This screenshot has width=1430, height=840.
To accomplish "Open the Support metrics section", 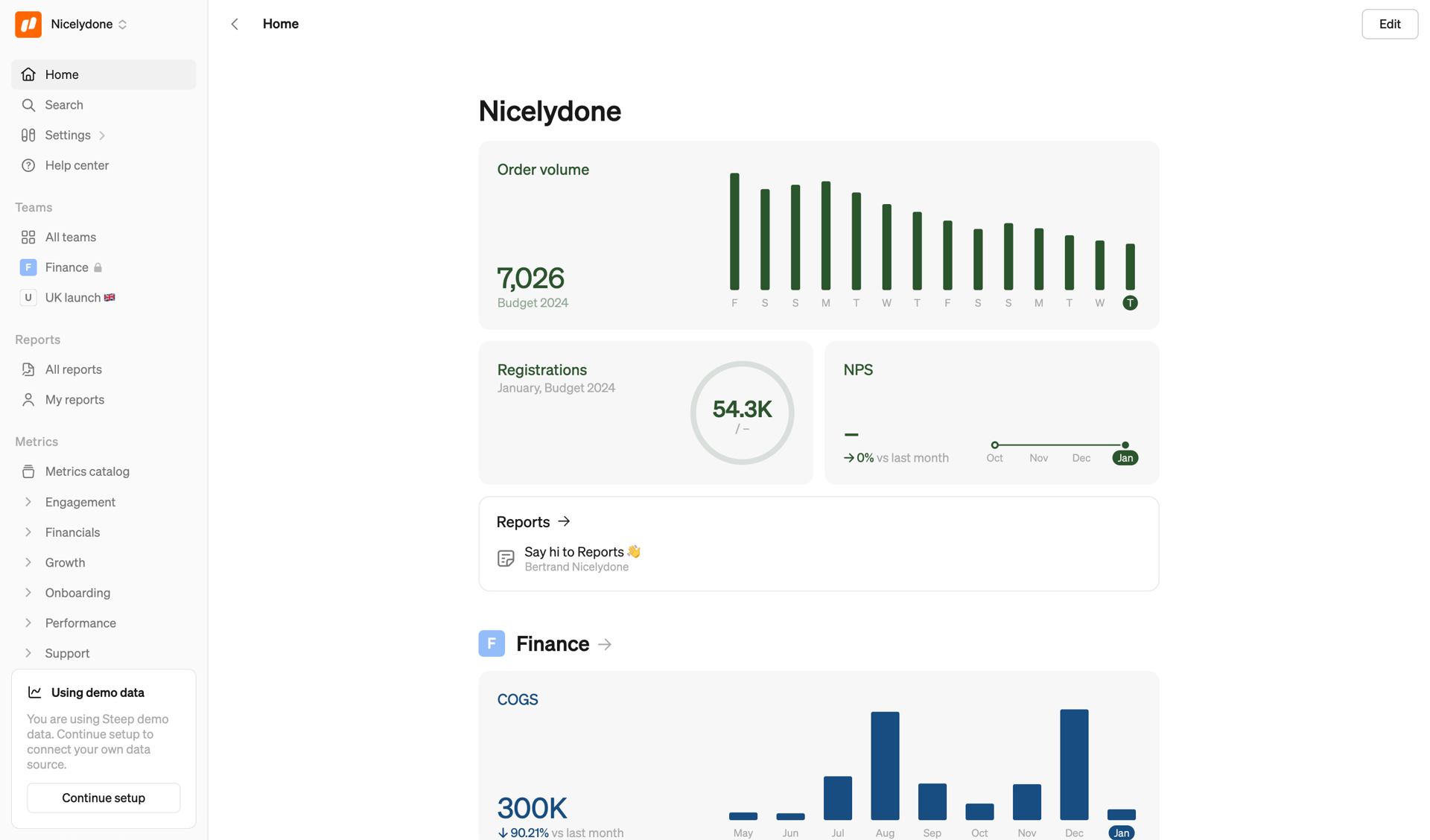I will point(29,652).
